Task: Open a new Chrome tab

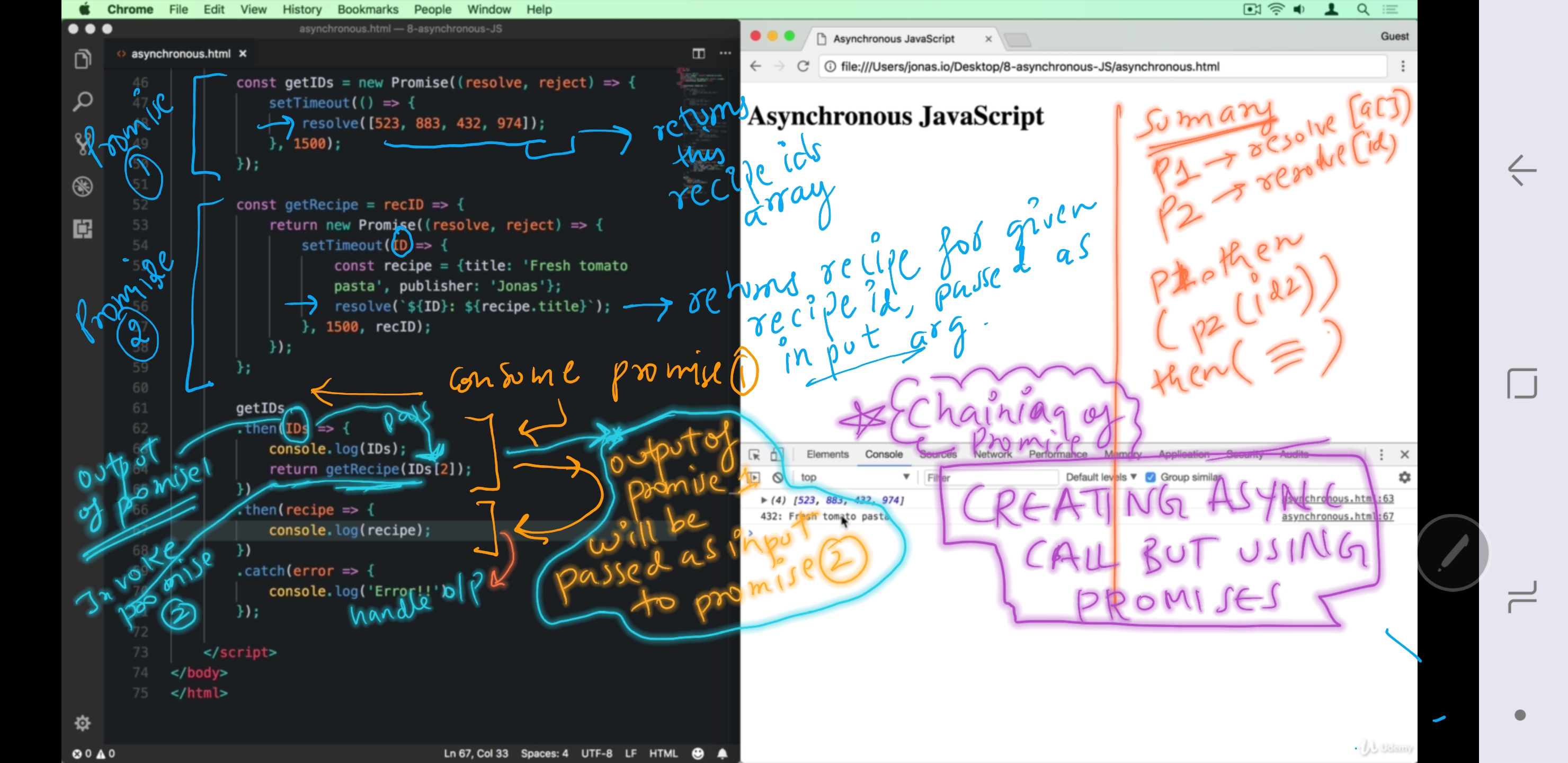Action: 1017,40
